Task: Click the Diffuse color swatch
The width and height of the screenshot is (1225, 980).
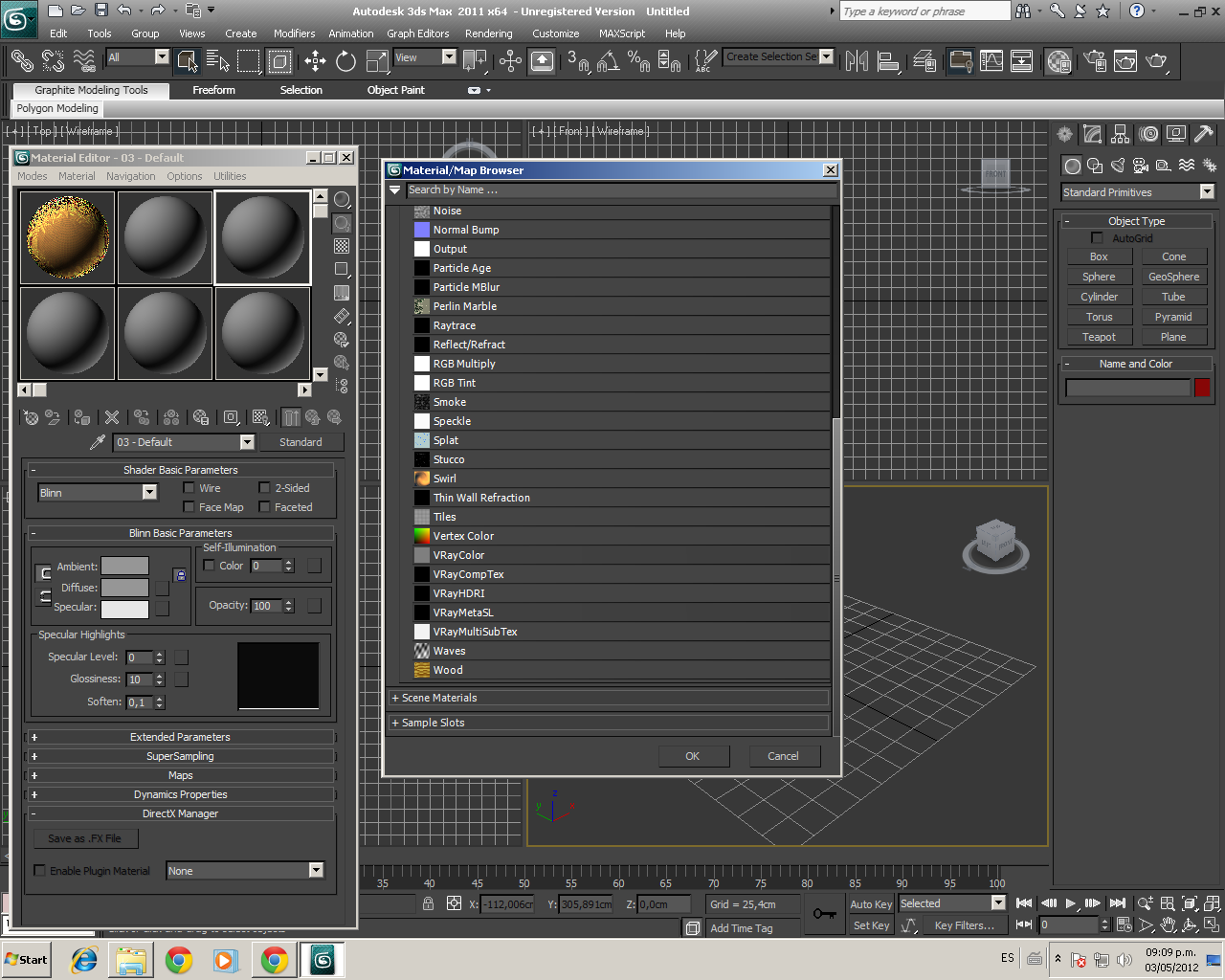Action: pyautogui.click(x=125, y=588)
